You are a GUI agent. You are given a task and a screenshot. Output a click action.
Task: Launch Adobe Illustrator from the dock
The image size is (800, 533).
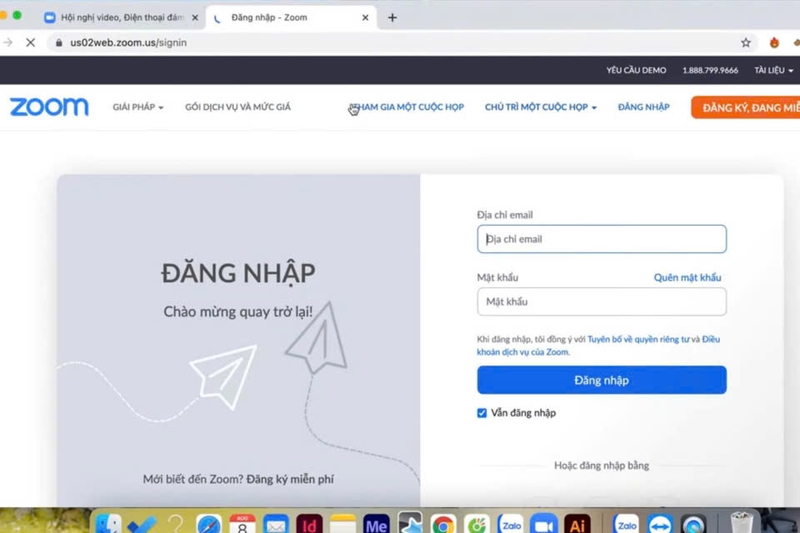tap(577, 524)
